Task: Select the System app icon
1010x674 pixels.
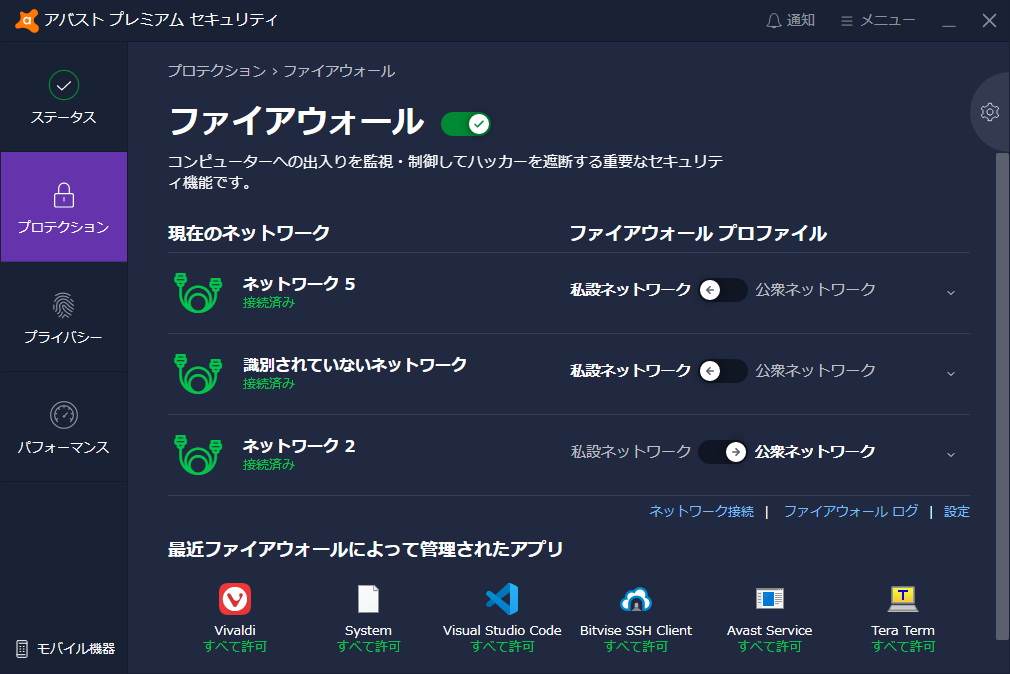Action: pyautogui.click(x=368, y=599)
